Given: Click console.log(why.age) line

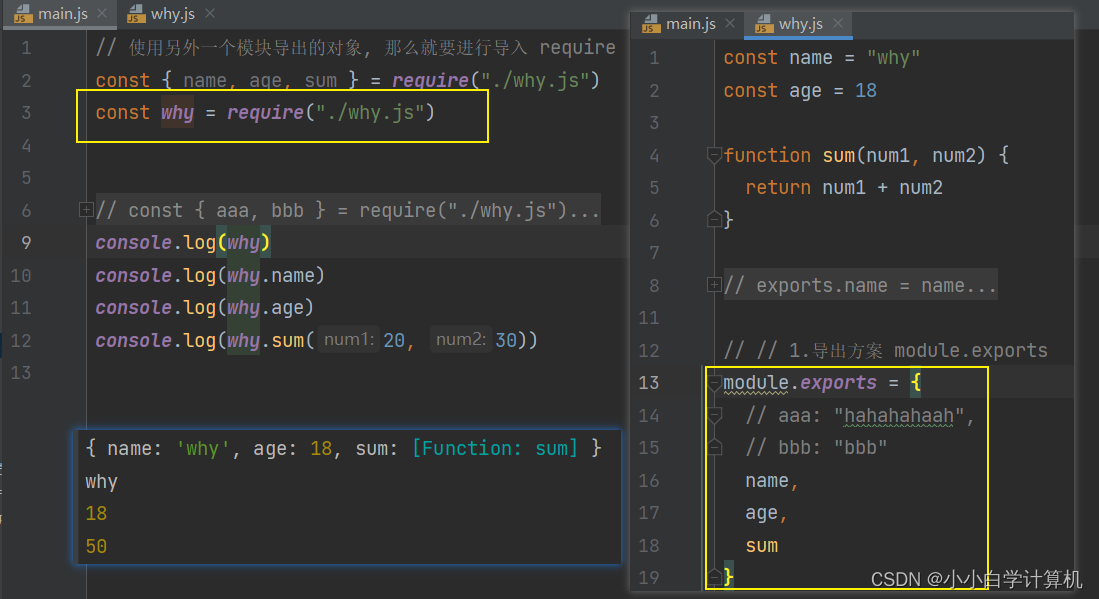Looking at the screenshot, I should (x=205, y=308).
